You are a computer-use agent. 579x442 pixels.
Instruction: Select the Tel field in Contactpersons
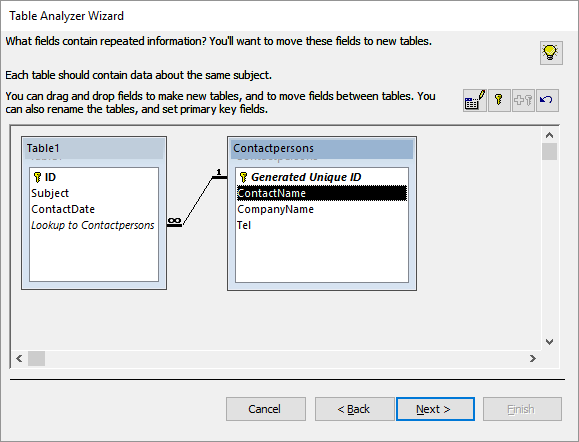(x=244, y=225)
